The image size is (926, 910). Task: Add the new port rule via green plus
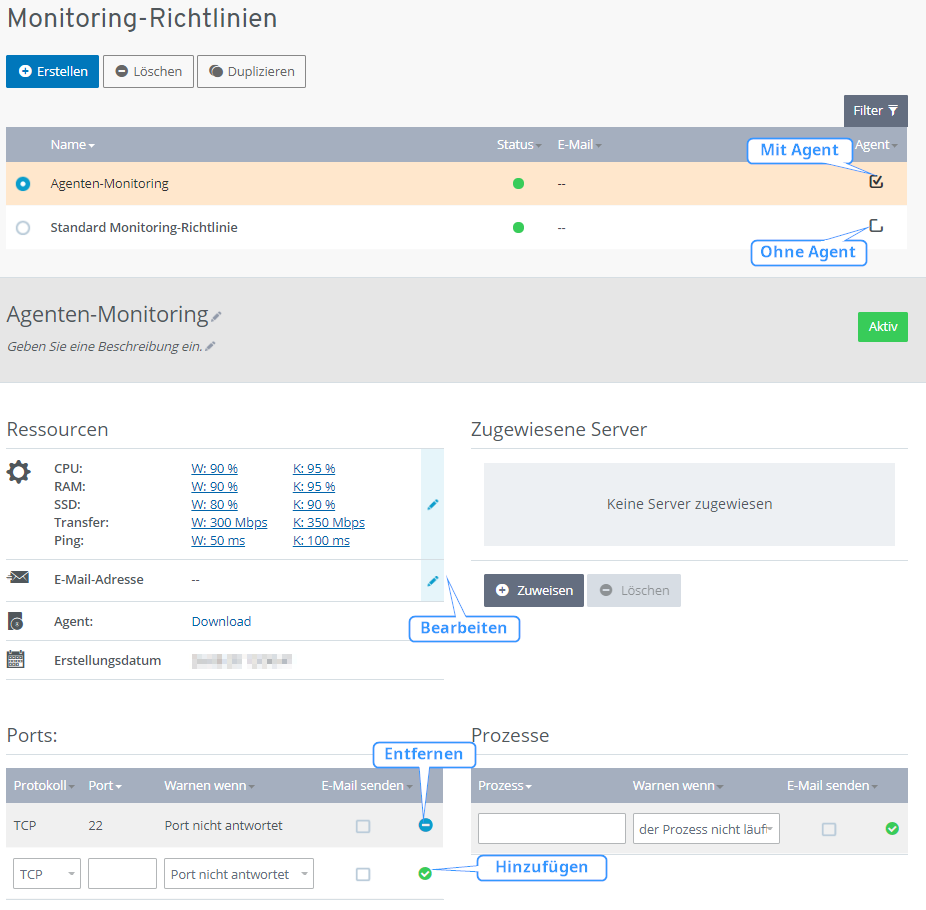tap(425, 873)
